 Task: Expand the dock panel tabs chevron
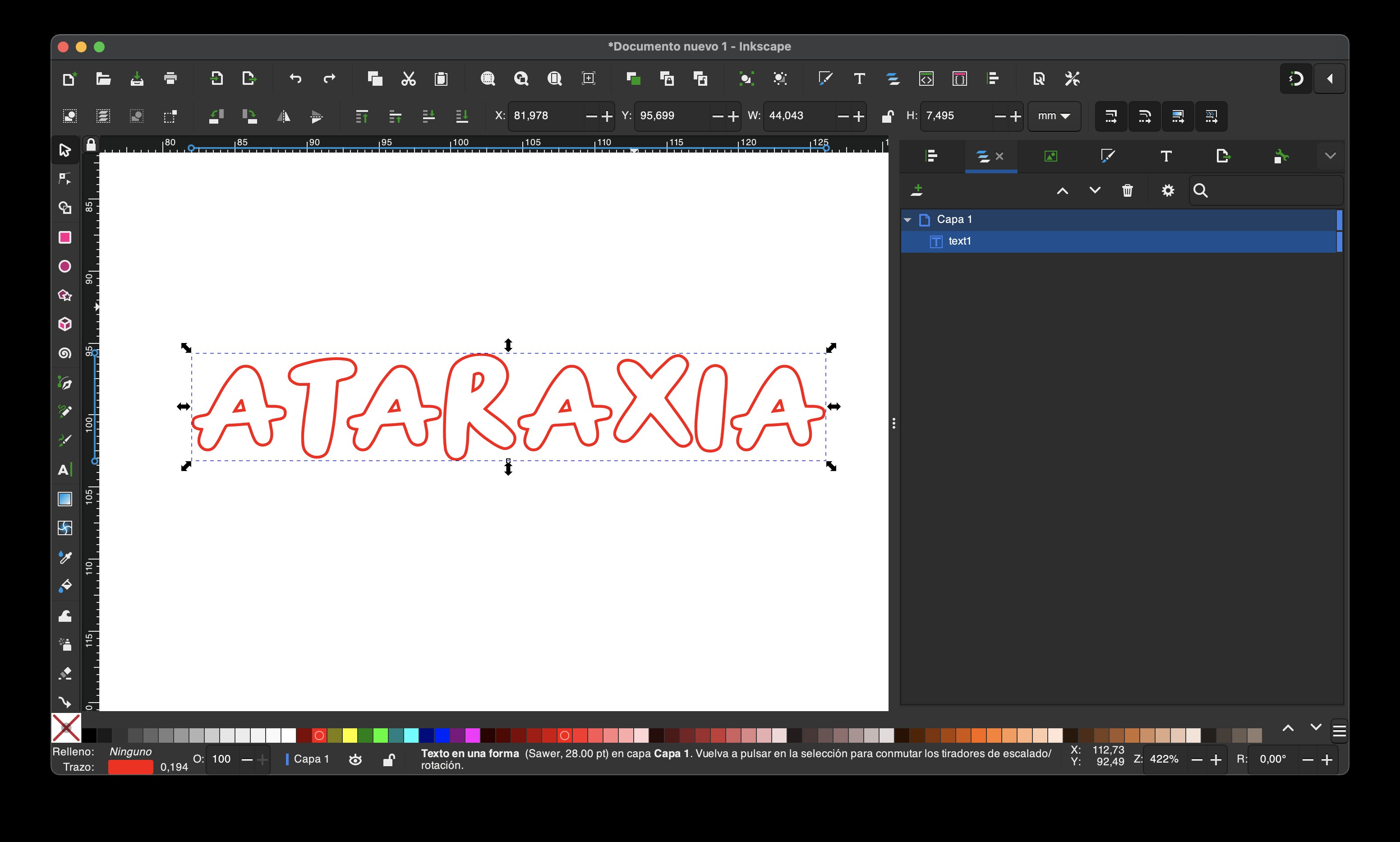1330,156
